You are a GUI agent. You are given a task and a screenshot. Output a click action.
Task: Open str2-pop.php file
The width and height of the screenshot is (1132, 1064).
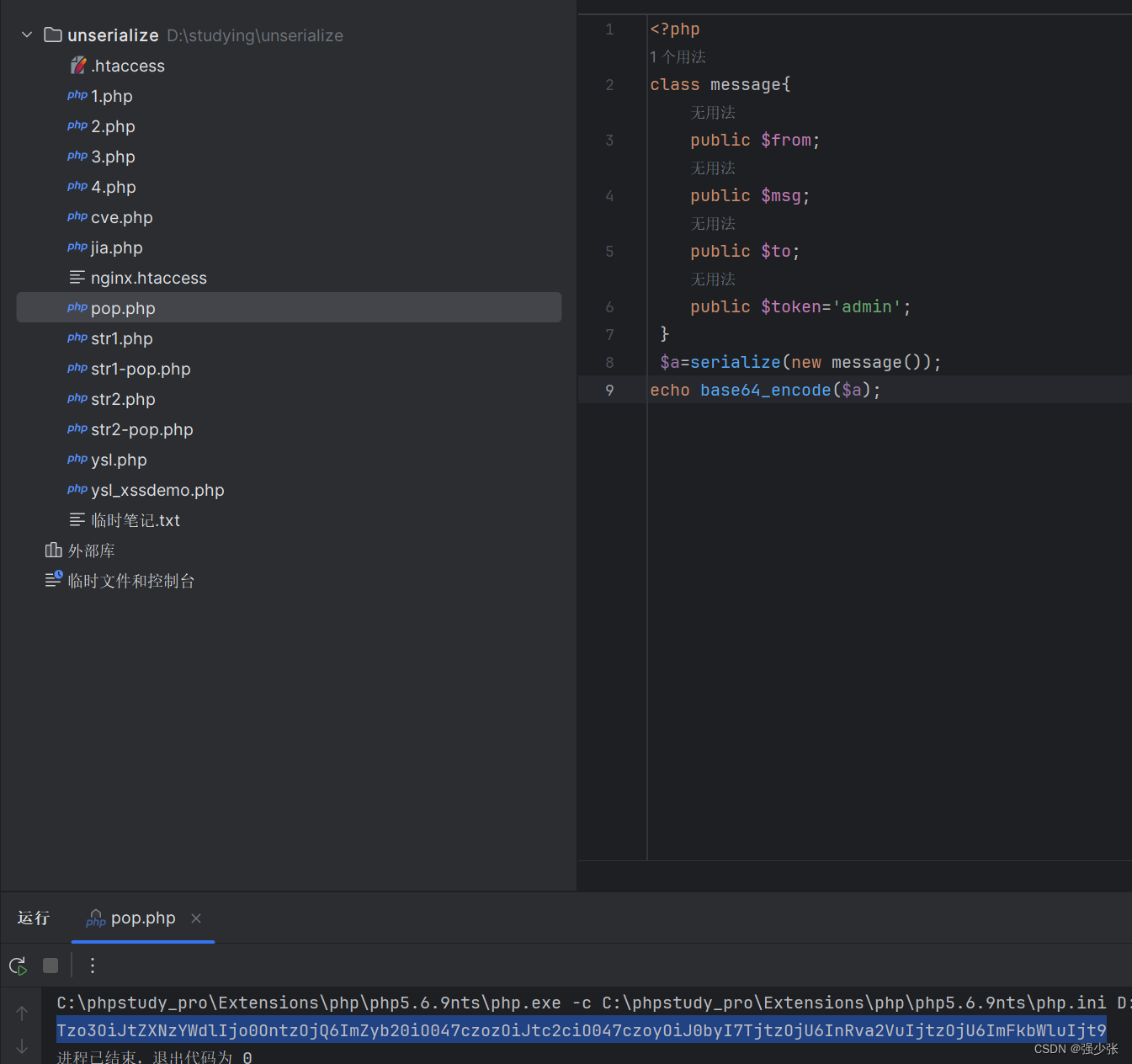[142, 429]
